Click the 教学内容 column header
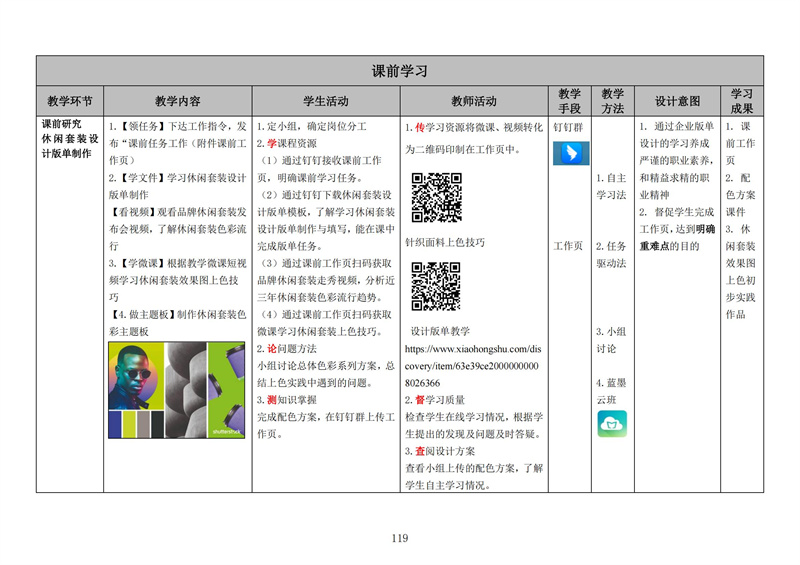Screen dimensions: 800x565 (x=178, y=101)
